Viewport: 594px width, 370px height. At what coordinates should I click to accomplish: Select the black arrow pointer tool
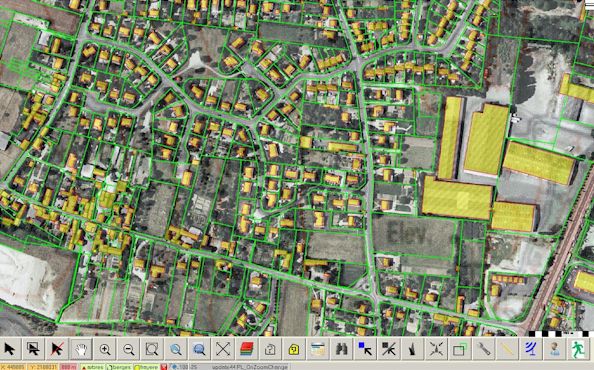[x=10, y=348]
